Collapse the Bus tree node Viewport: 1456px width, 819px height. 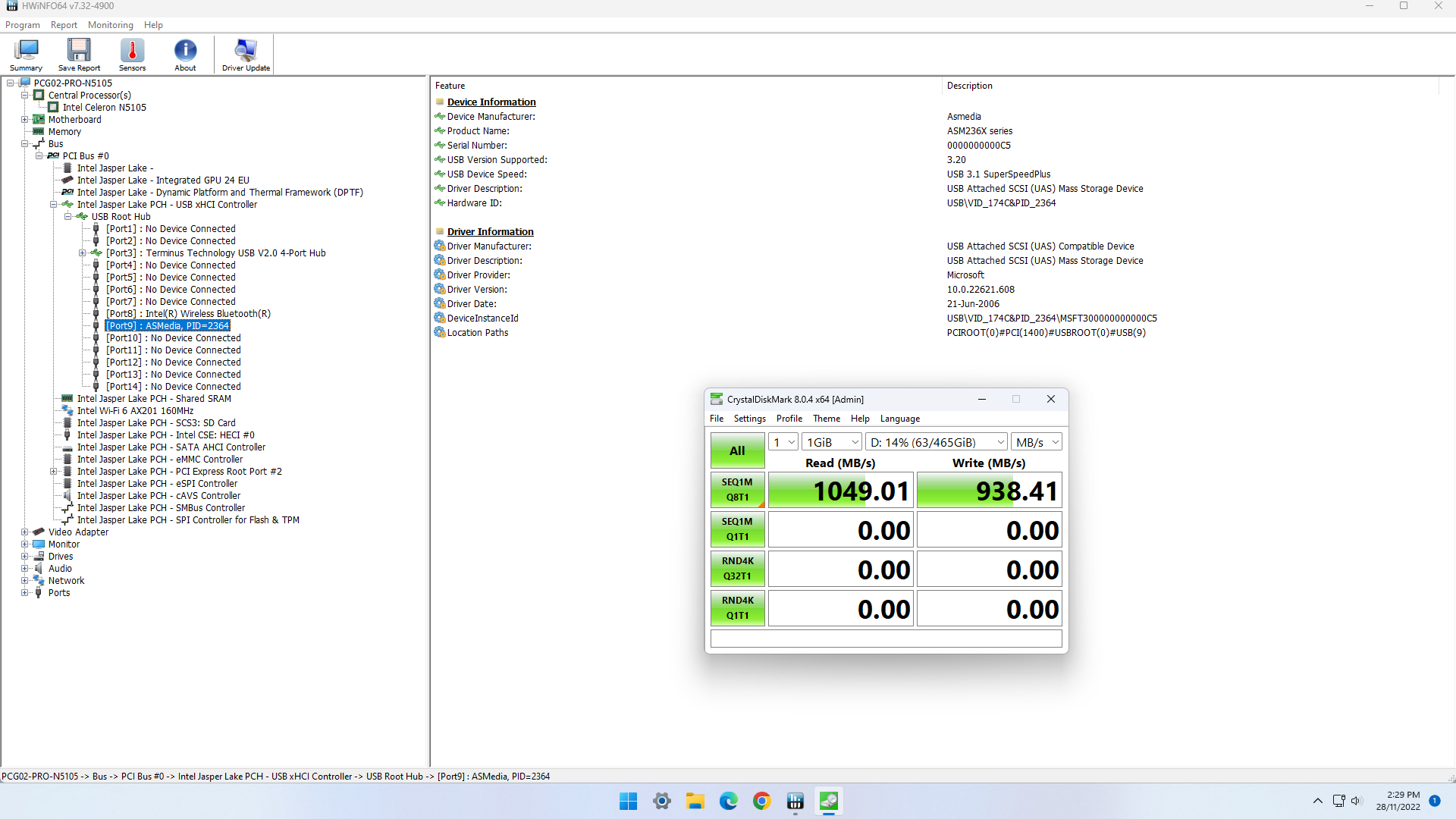[25, 144]
